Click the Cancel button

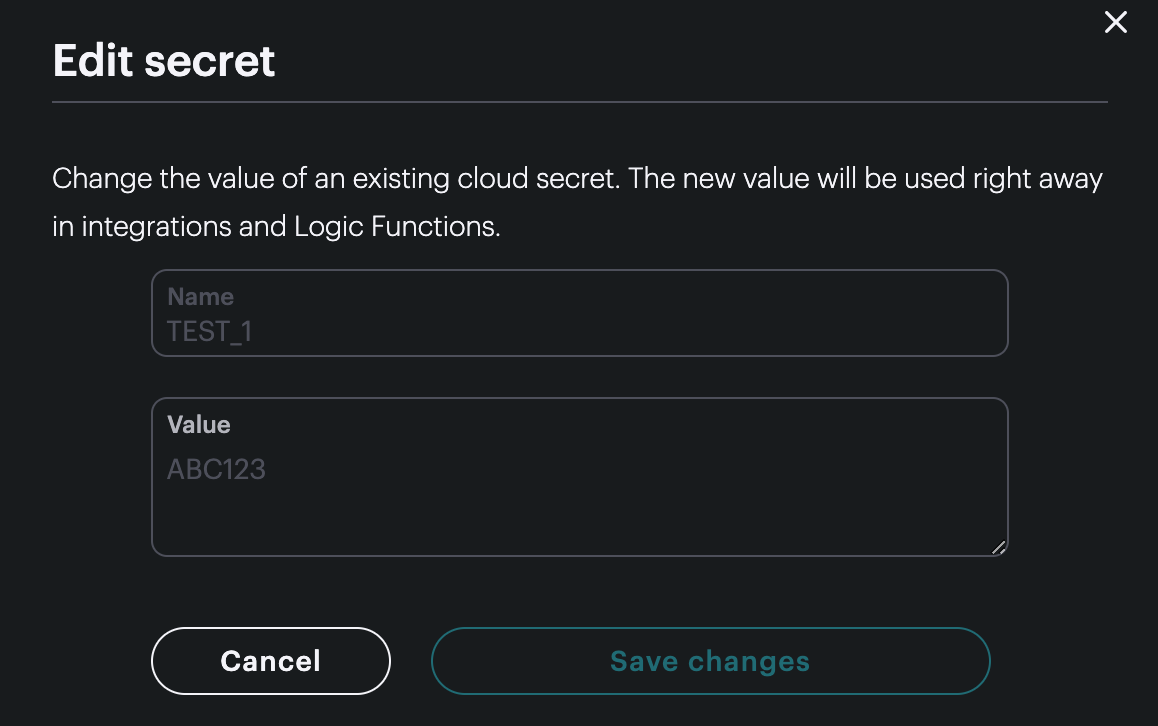(270, 661)
